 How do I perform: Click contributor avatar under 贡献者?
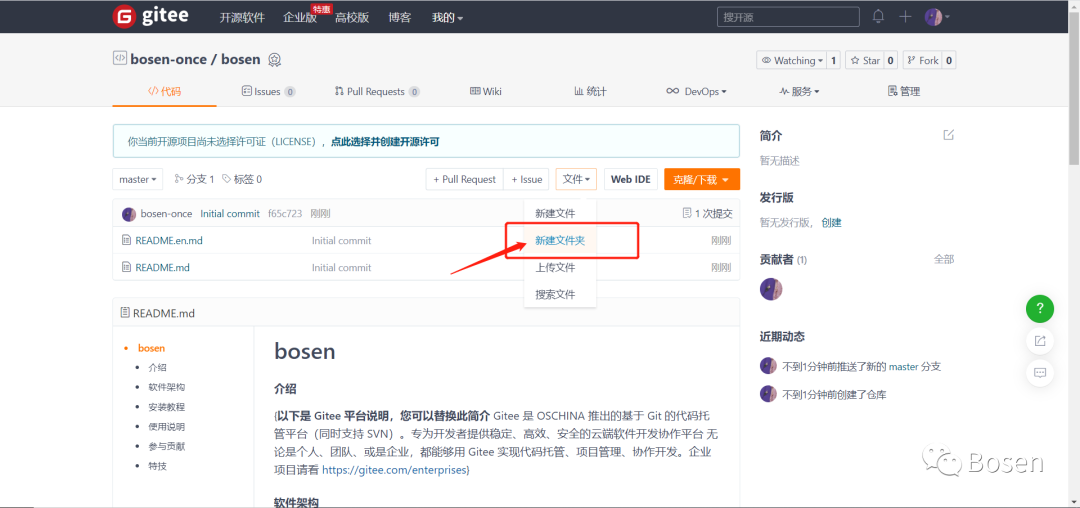click(771, 289)
